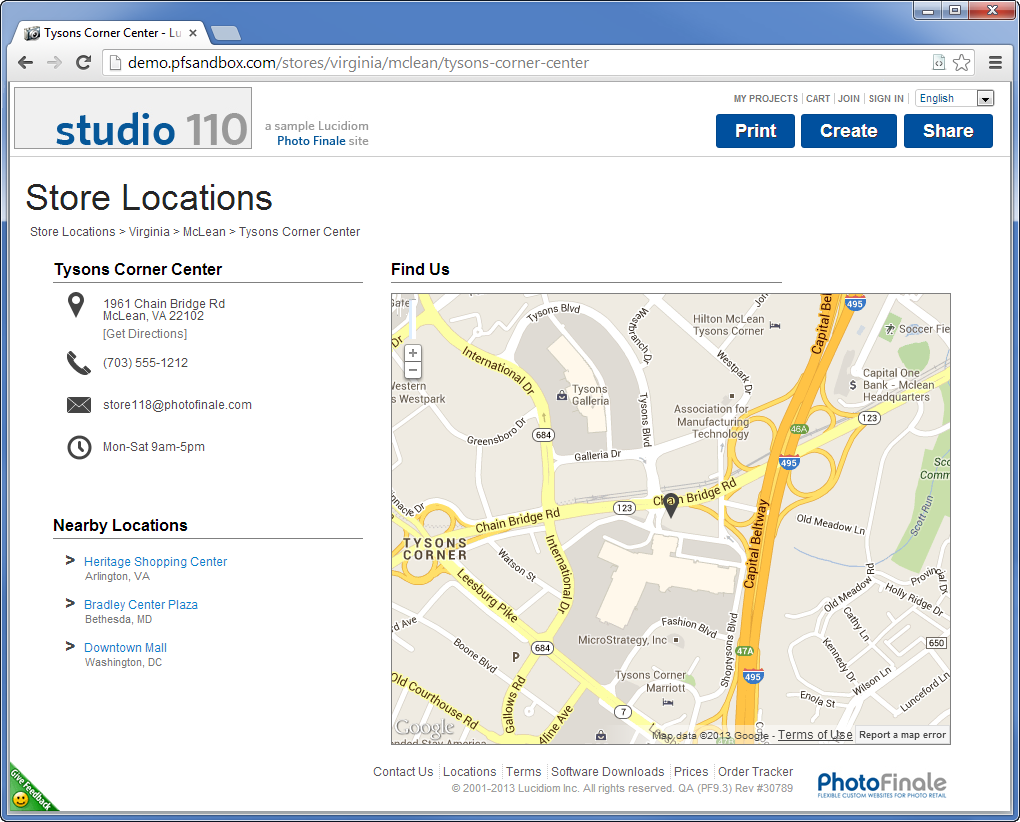Click the black location pin on map

coord(671,506)
